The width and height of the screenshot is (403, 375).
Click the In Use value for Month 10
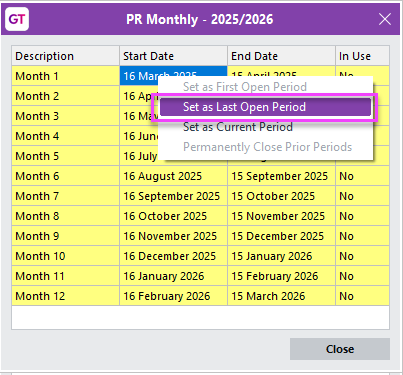pyautogui.click(x=362, y=256)
